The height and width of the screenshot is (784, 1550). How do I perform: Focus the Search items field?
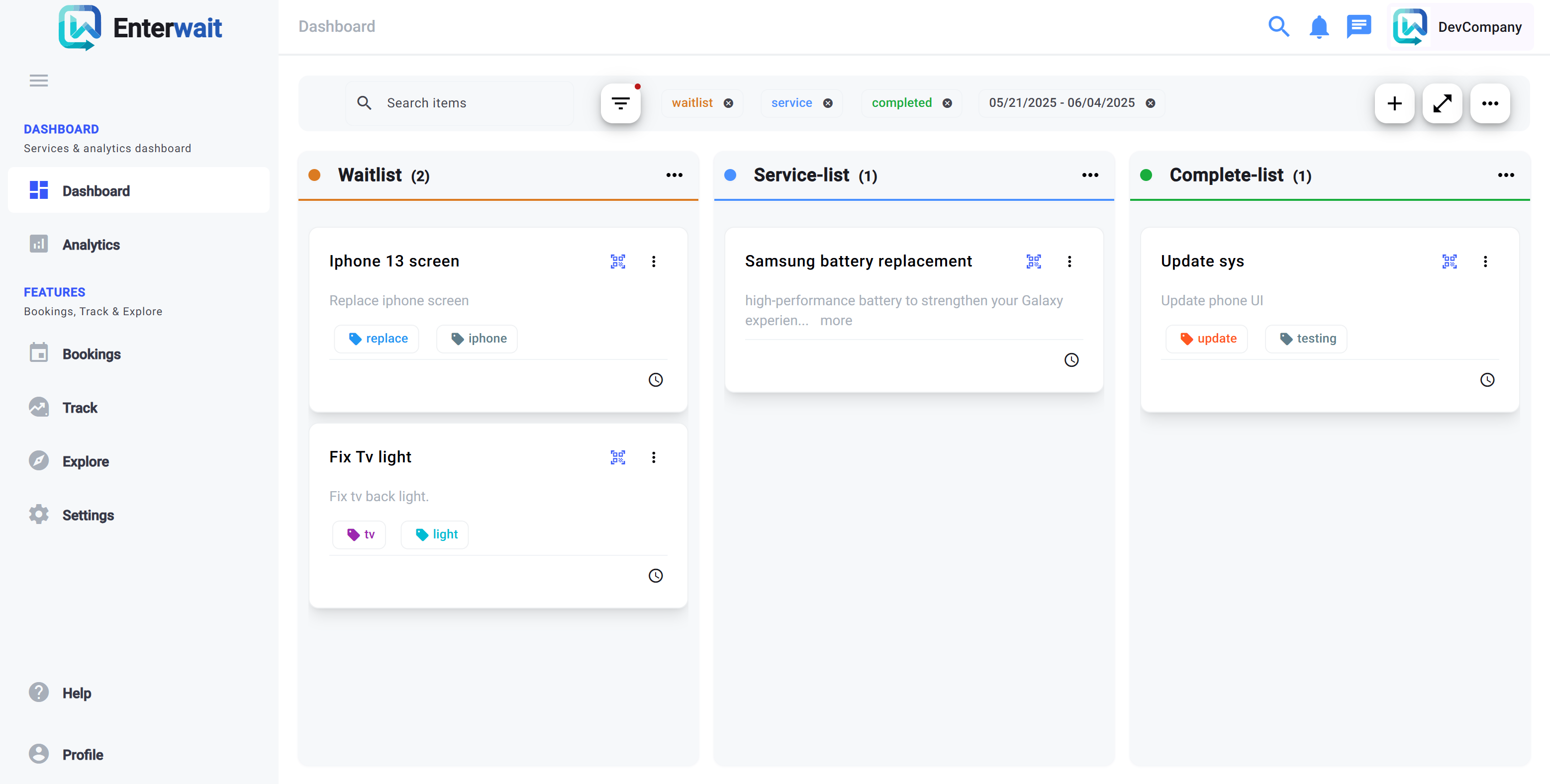pos(470,103)
